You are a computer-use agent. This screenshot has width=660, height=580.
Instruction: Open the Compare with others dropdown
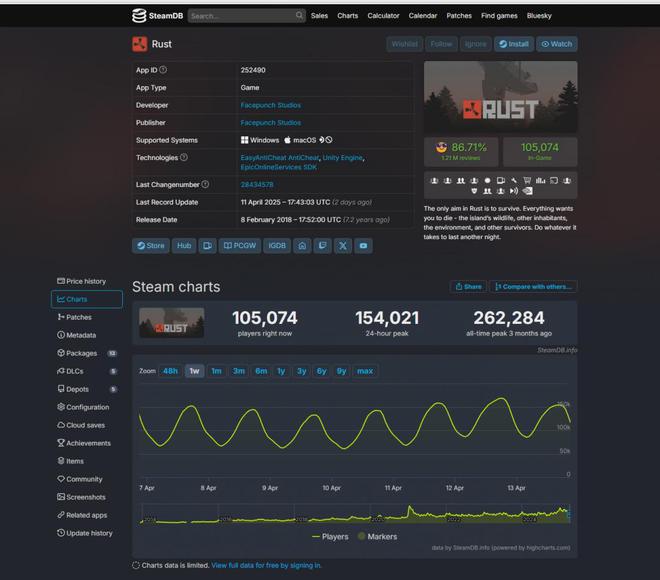pyautogui.click(x=533, y=287)
